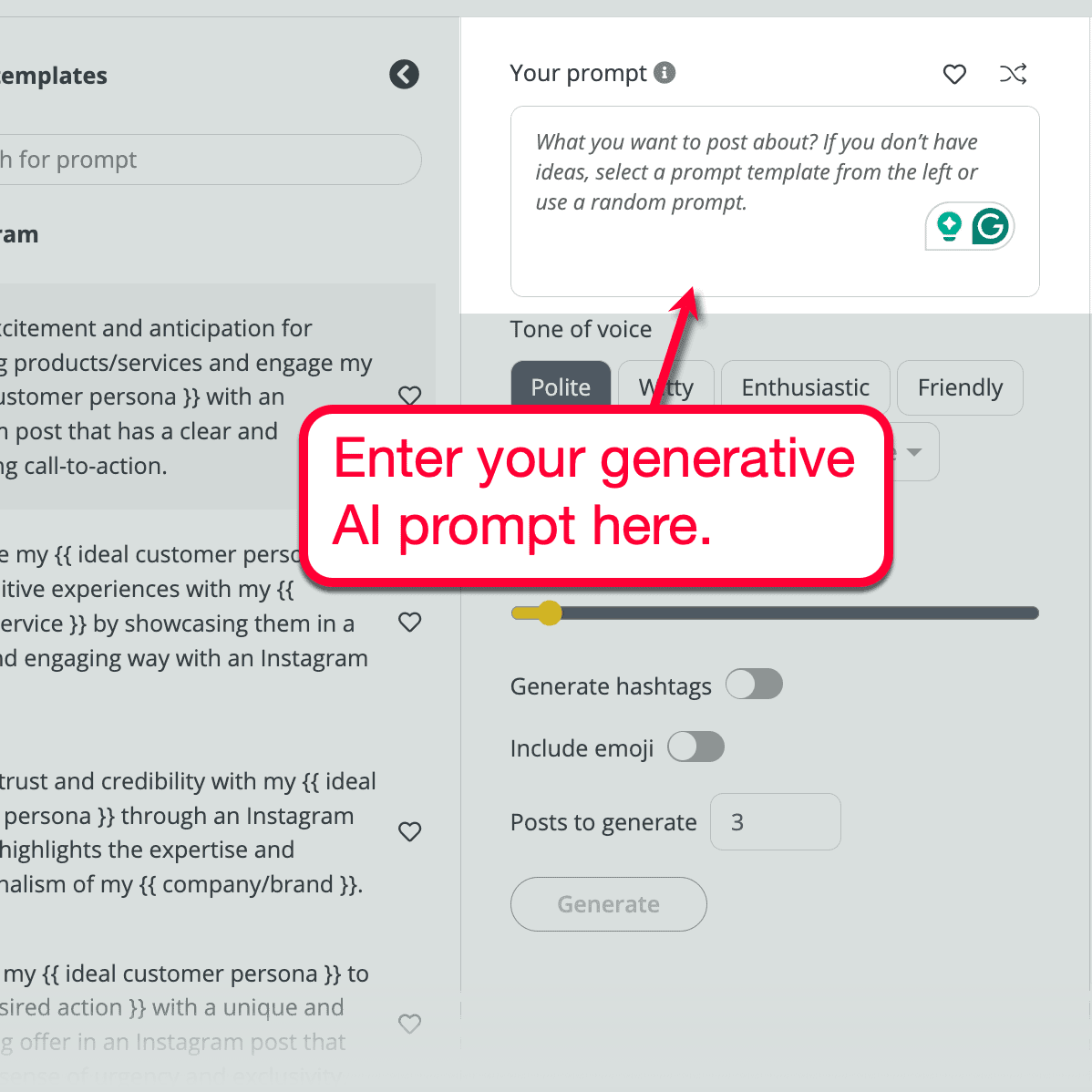
Task: Favorite the current prompt with the heart icon
Action: click(x=954, y=75)
